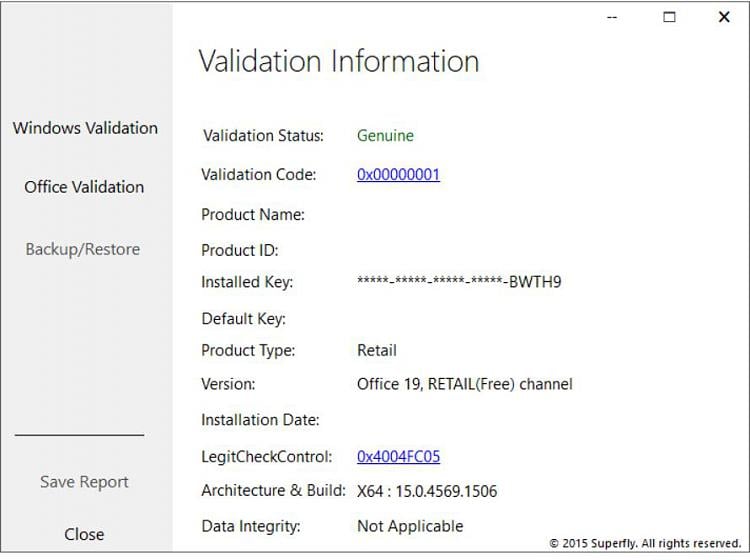The image size is (750, 560).
Task: Select the X64 : 15.0.4569.1506 build value
Action: click(x=427, y=491)
